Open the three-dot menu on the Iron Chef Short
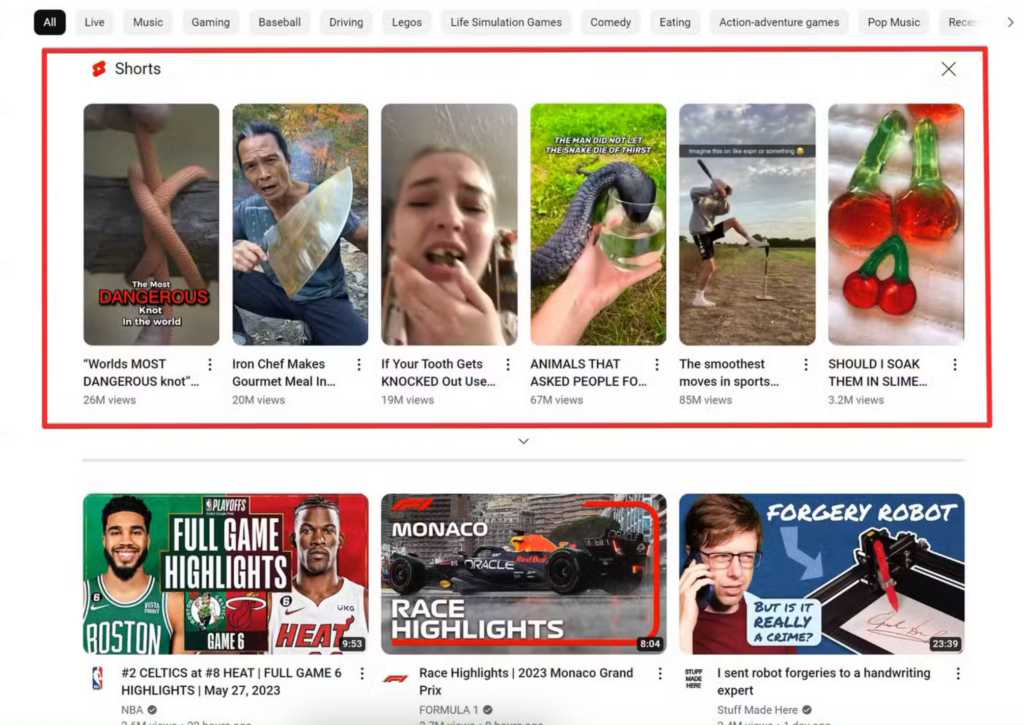The image size is (1024, 725). click(x=359, y=364)
